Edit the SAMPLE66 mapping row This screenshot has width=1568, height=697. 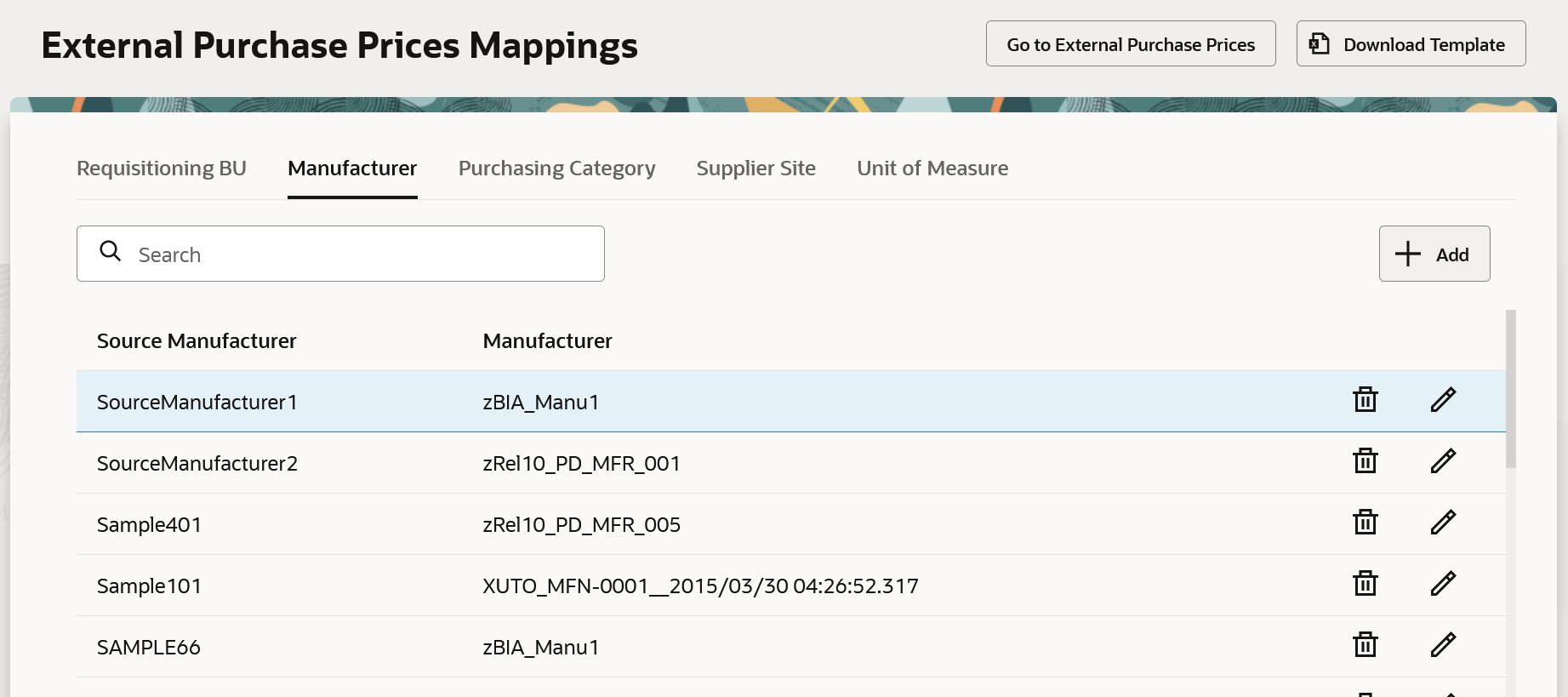[1443, 644]
